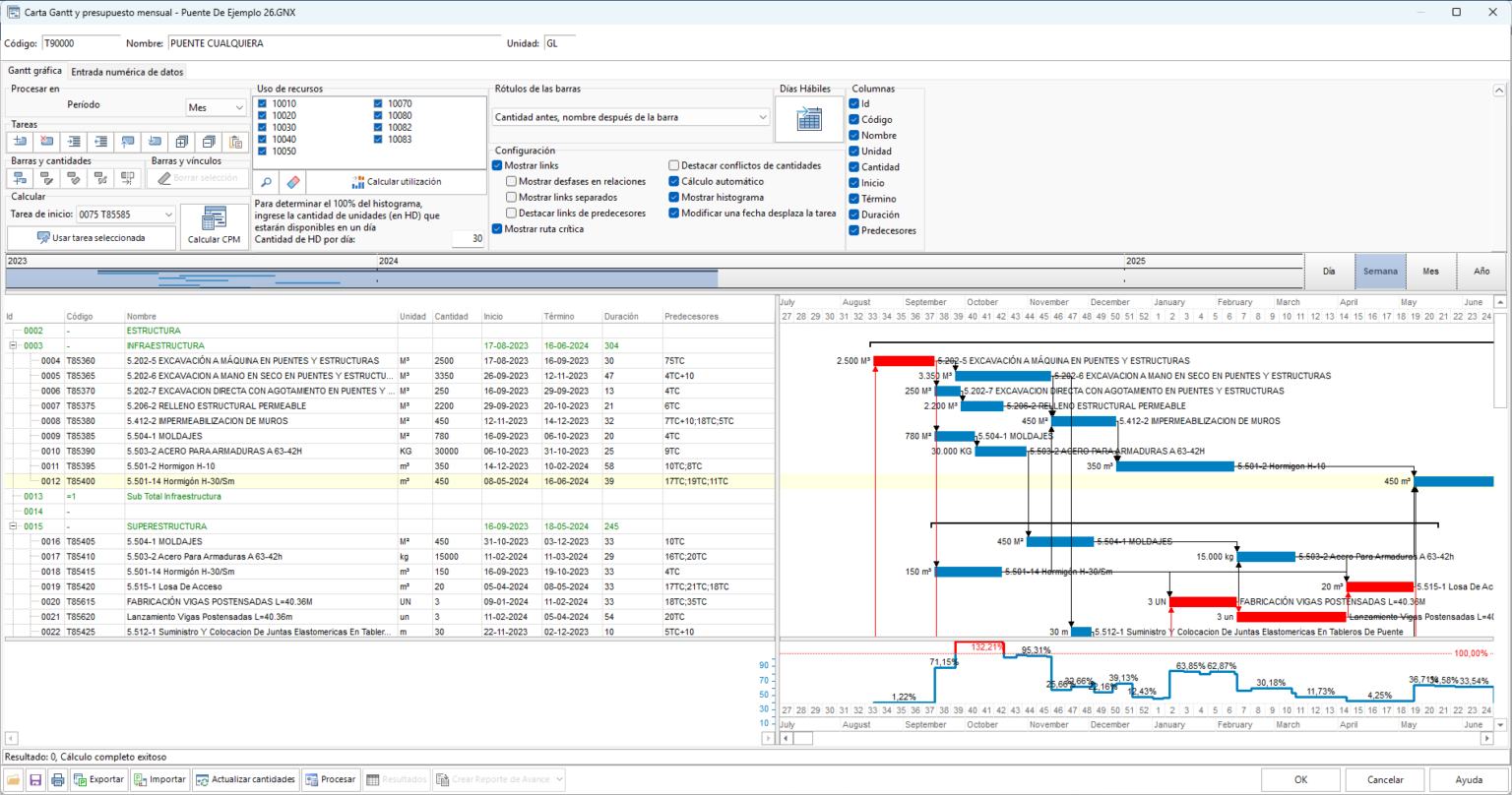
Task: Switch to Entrada numérica de datos tab
Action: [128, 72]
